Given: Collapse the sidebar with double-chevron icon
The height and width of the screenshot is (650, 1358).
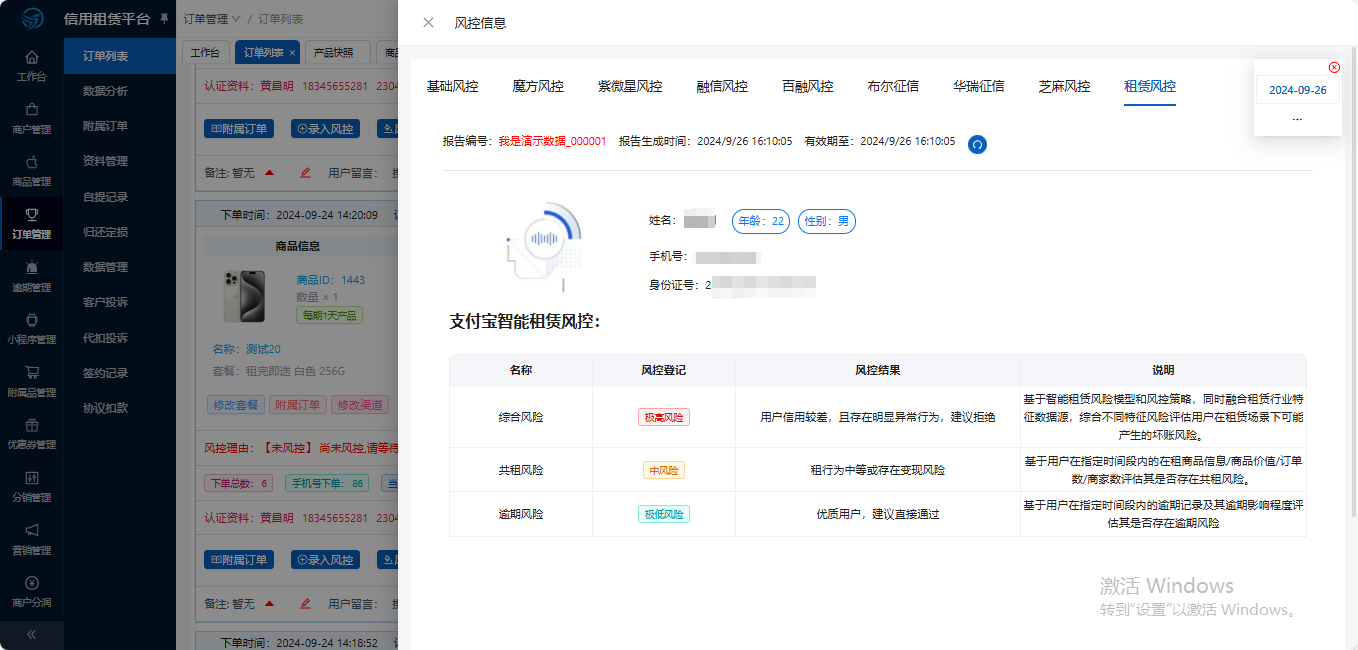Looking at the screenshot, I should [x=32, y=634].
